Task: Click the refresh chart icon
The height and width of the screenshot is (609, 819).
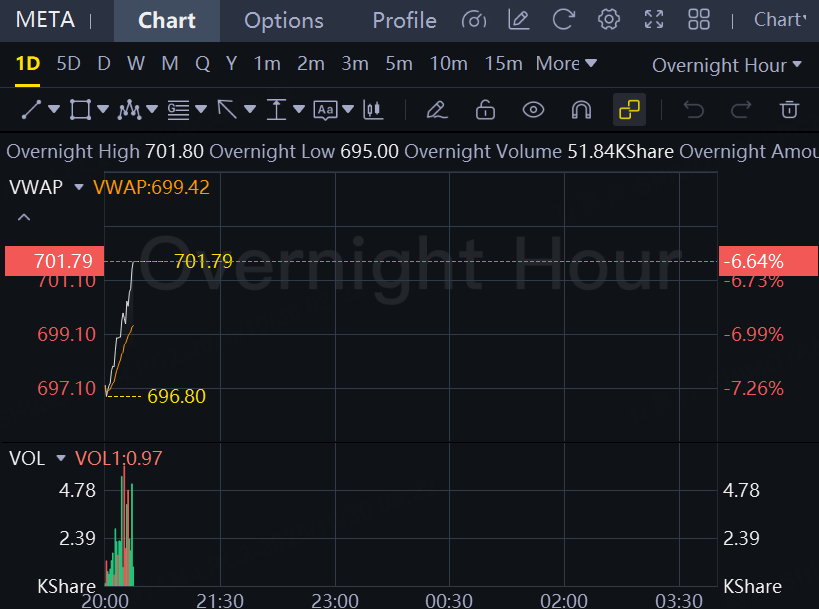Action: pyautogui.click(x=564, y=20)
